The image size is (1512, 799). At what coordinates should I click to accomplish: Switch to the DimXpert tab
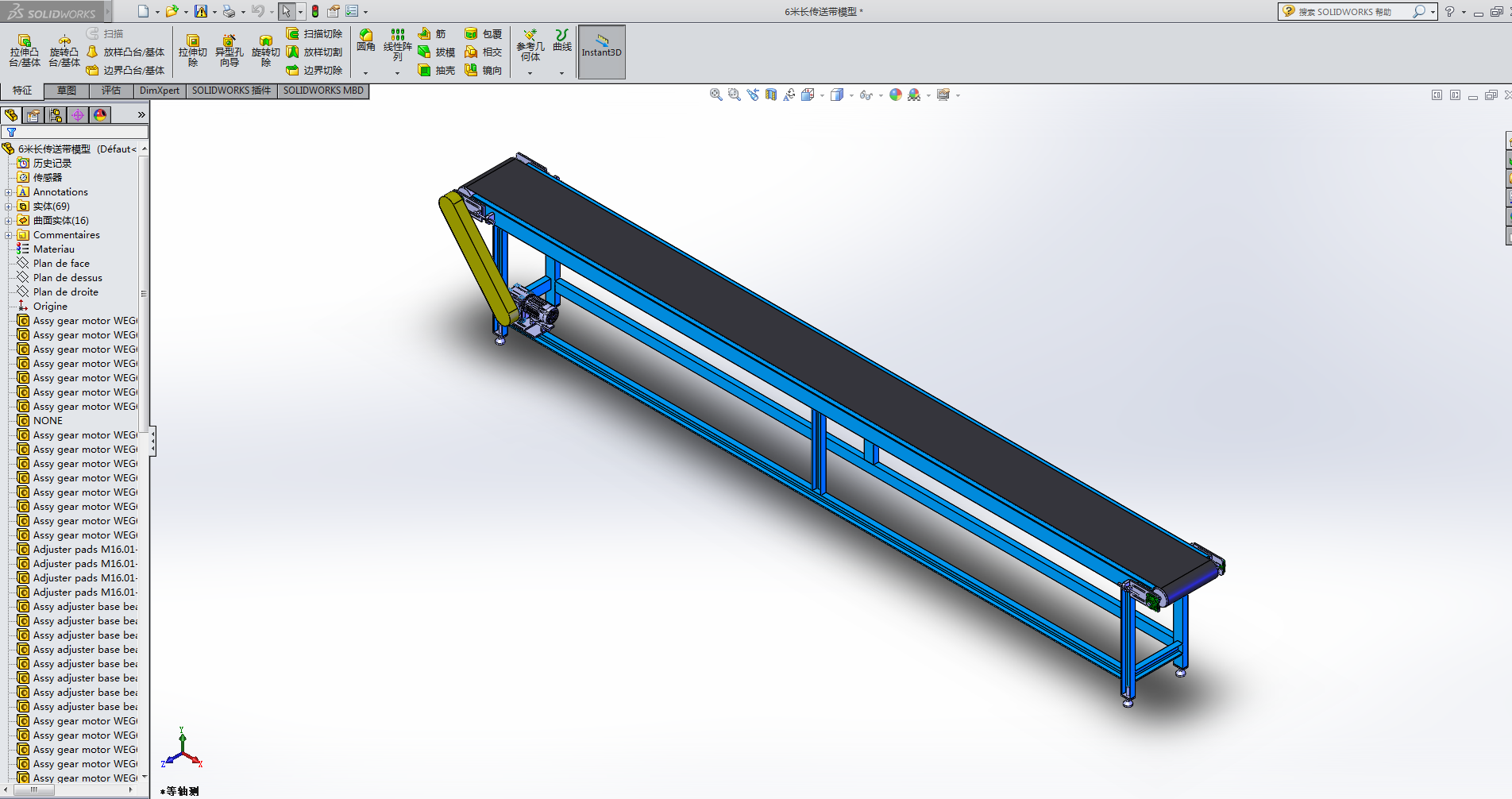[160, 91]
